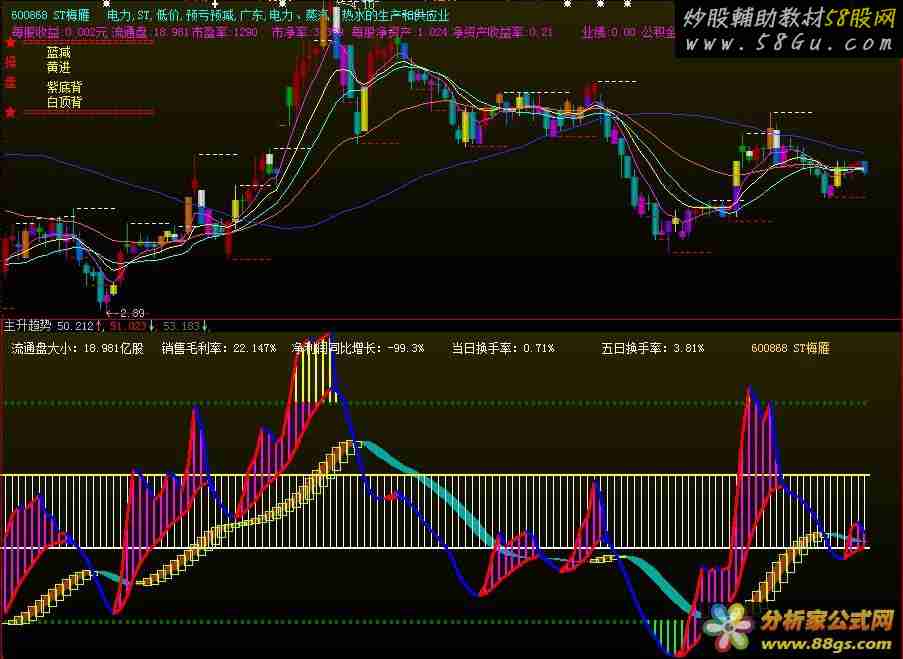Click the grey indicator value 53.183

[x=181, y=326]
